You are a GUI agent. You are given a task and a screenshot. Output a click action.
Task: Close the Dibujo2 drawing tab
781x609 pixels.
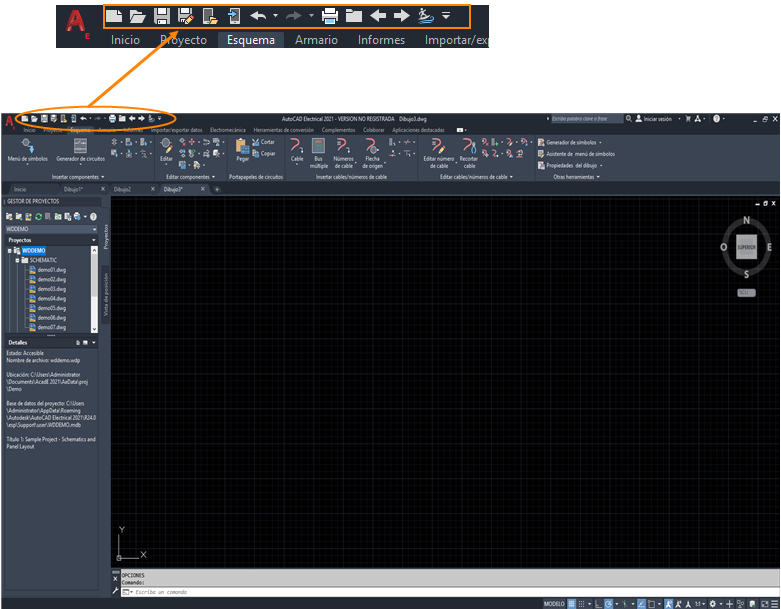[153, 189]
